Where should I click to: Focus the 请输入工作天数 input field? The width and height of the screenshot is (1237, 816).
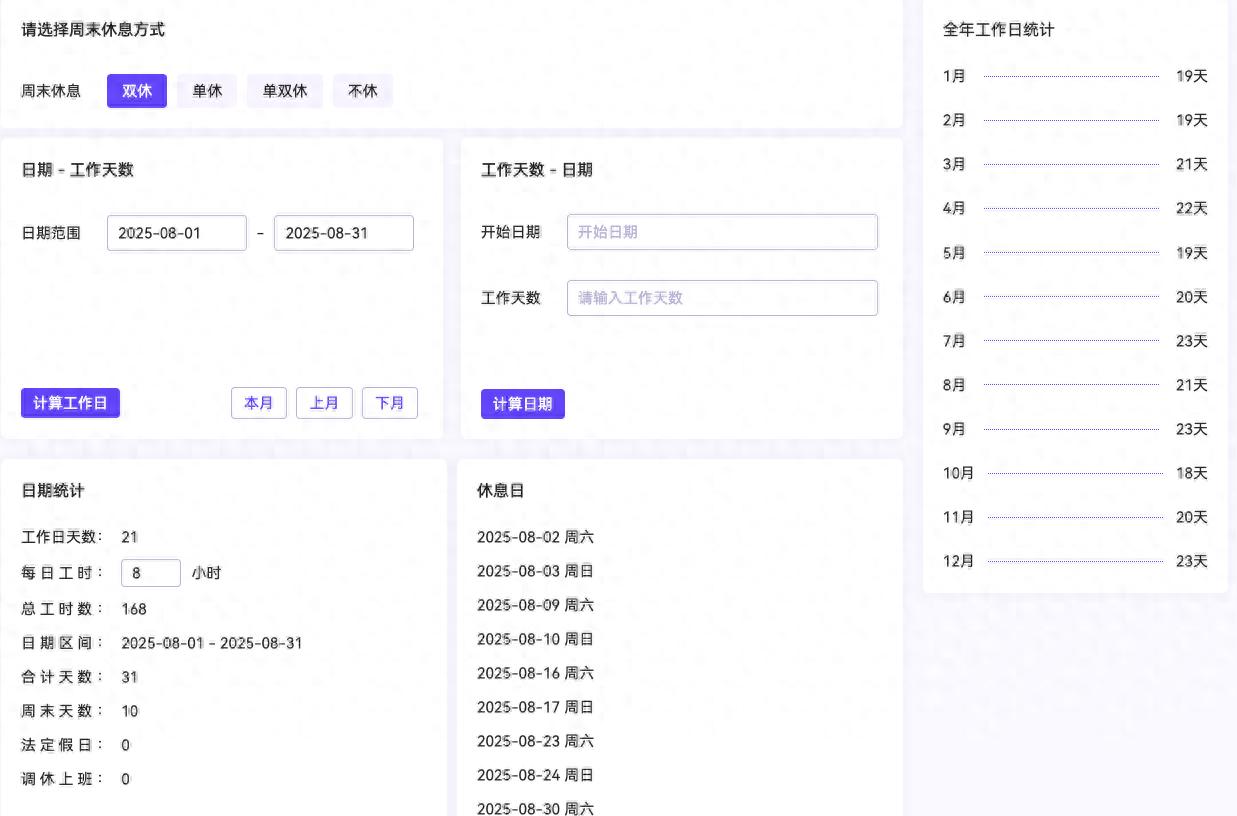pyautogui.click(x=722, y=298)
